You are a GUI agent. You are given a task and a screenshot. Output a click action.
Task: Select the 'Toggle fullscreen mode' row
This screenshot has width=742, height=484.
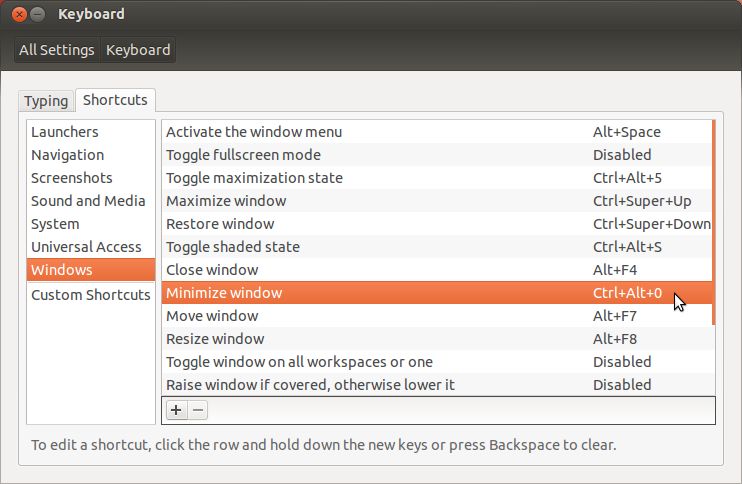[437, 155]
